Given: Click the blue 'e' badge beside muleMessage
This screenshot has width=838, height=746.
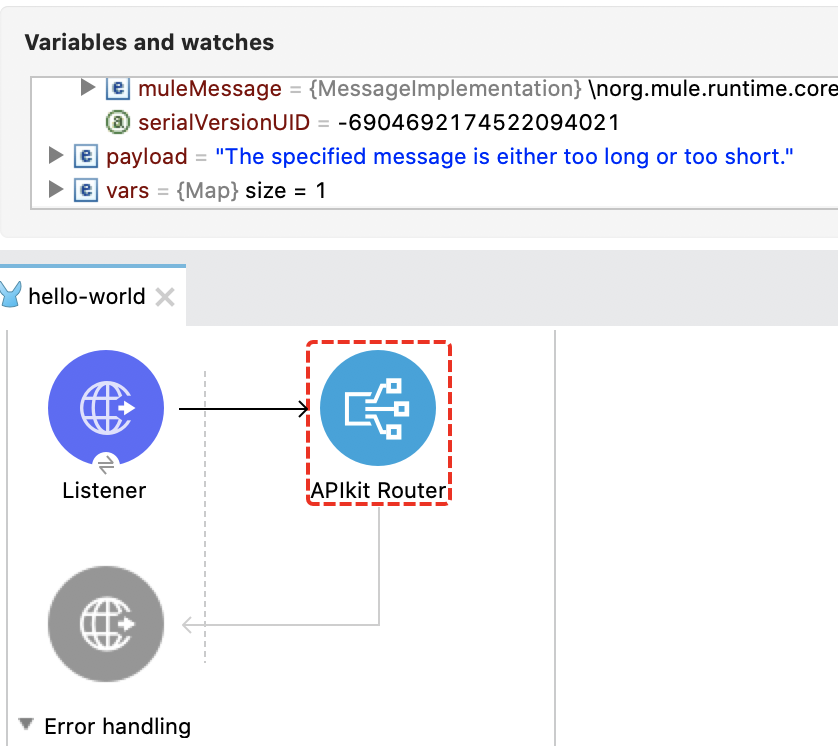Looking at the screenshot, I should tap(118, 88).
